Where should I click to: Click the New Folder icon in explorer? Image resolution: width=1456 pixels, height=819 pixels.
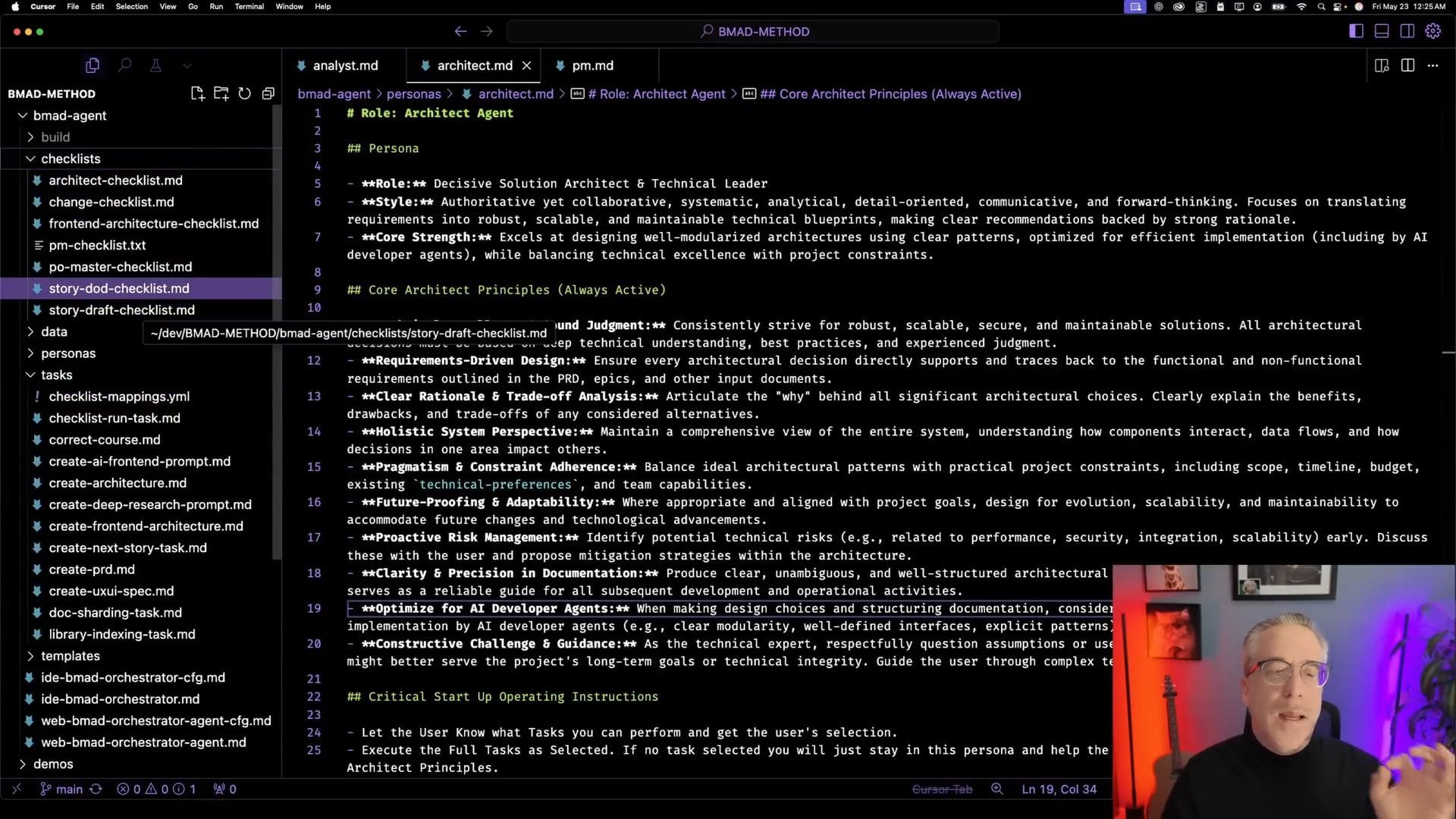[221, 93]
